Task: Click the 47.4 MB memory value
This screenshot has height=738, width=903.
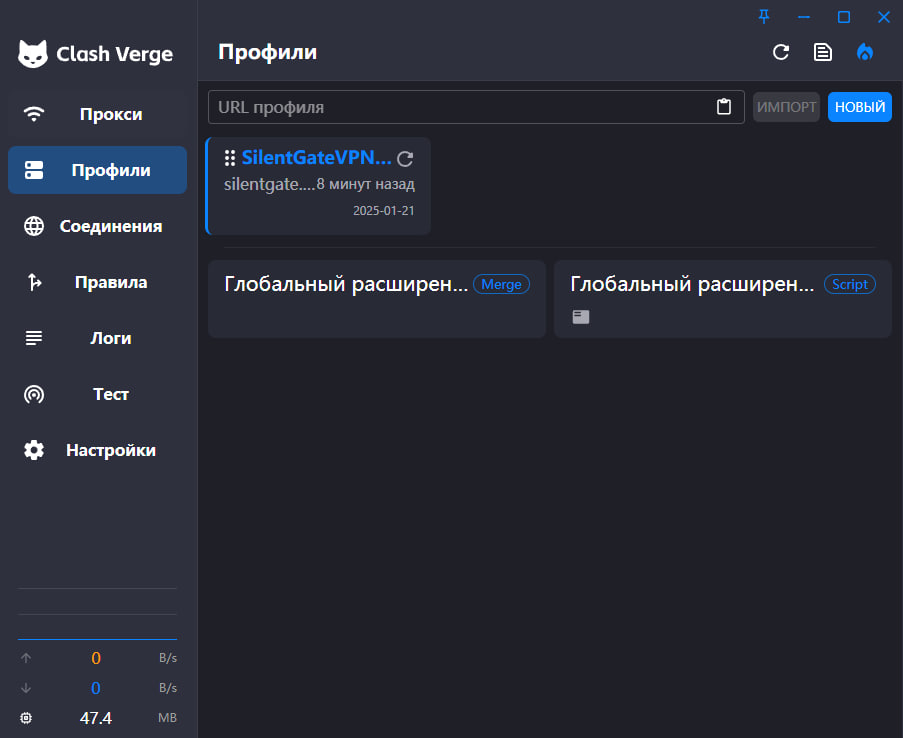Action: (96, 718)
